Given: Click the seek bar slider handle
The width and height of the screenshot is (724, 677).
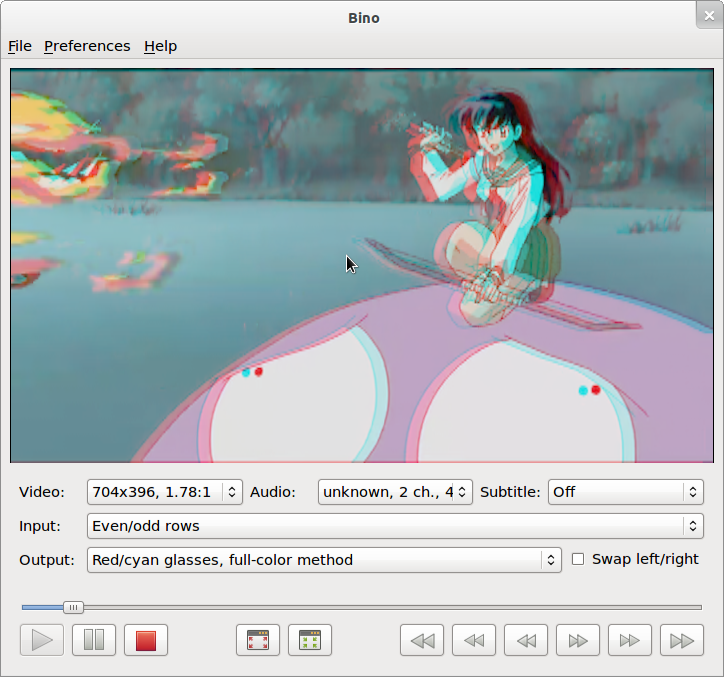Looking at the screenshot, I should pos(73,607).
